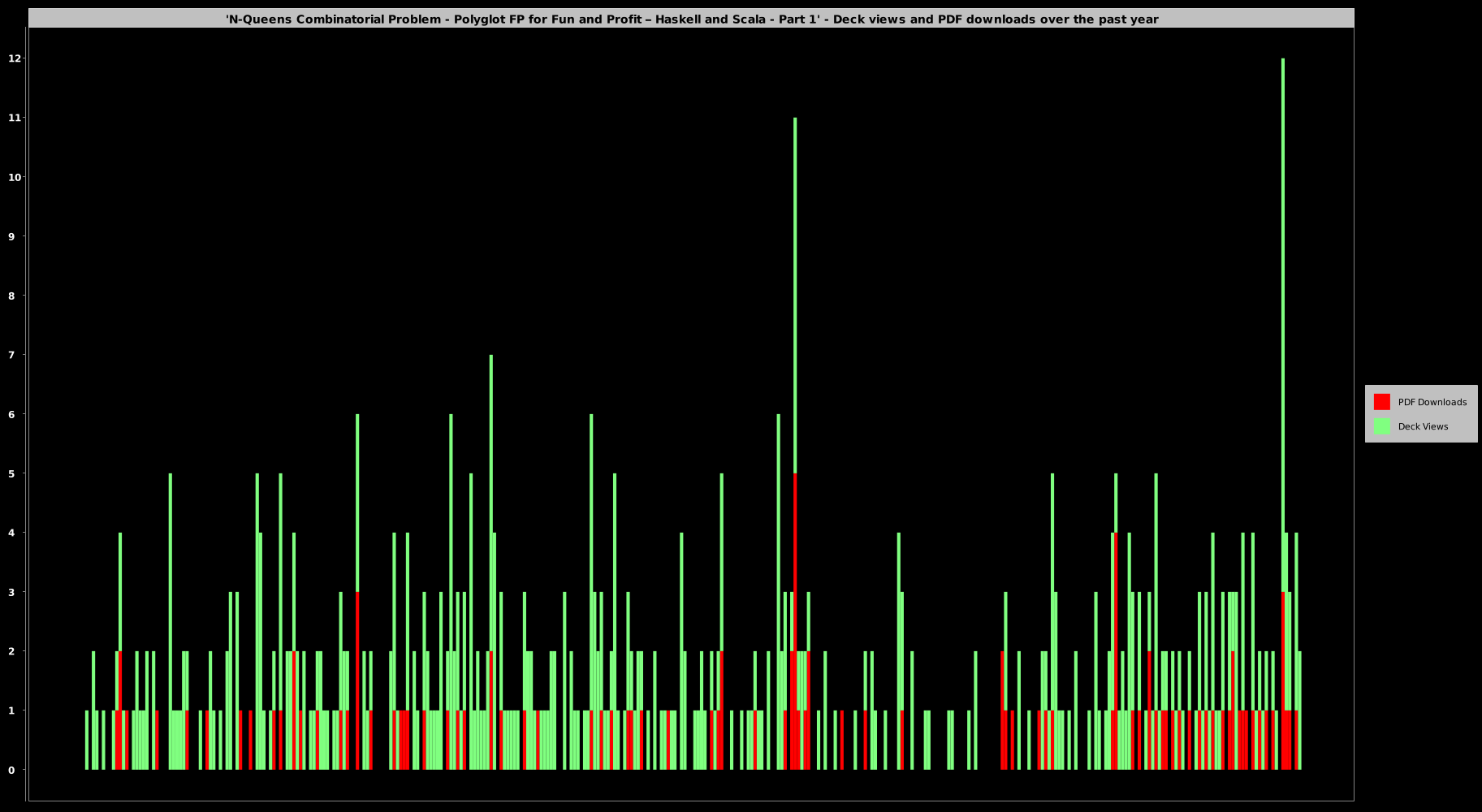Click the y-axis label 8
Viewport: 1482px width, 812px height.
[x=11, y=296]
